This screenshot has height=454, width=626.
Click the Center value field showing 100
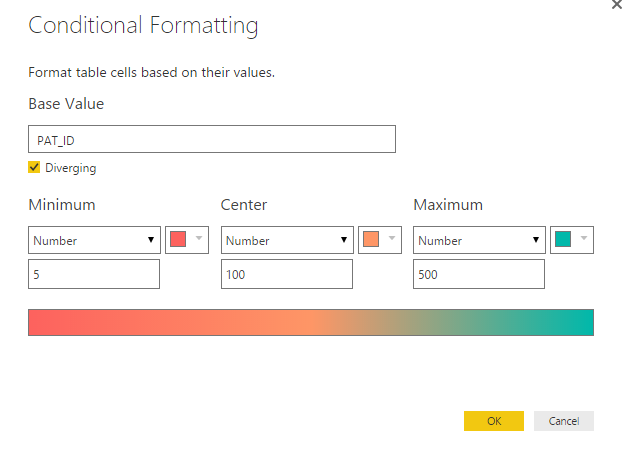tap(287, 274)
